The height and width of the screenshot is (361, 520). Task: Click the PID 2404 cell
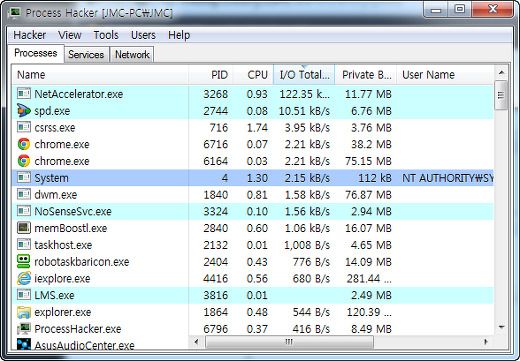pyautogui.click(x=216, y=262)
